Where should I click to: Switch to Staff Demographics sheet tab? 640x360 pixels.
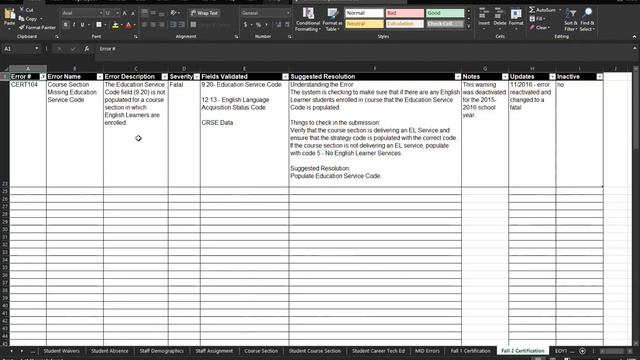161,351
